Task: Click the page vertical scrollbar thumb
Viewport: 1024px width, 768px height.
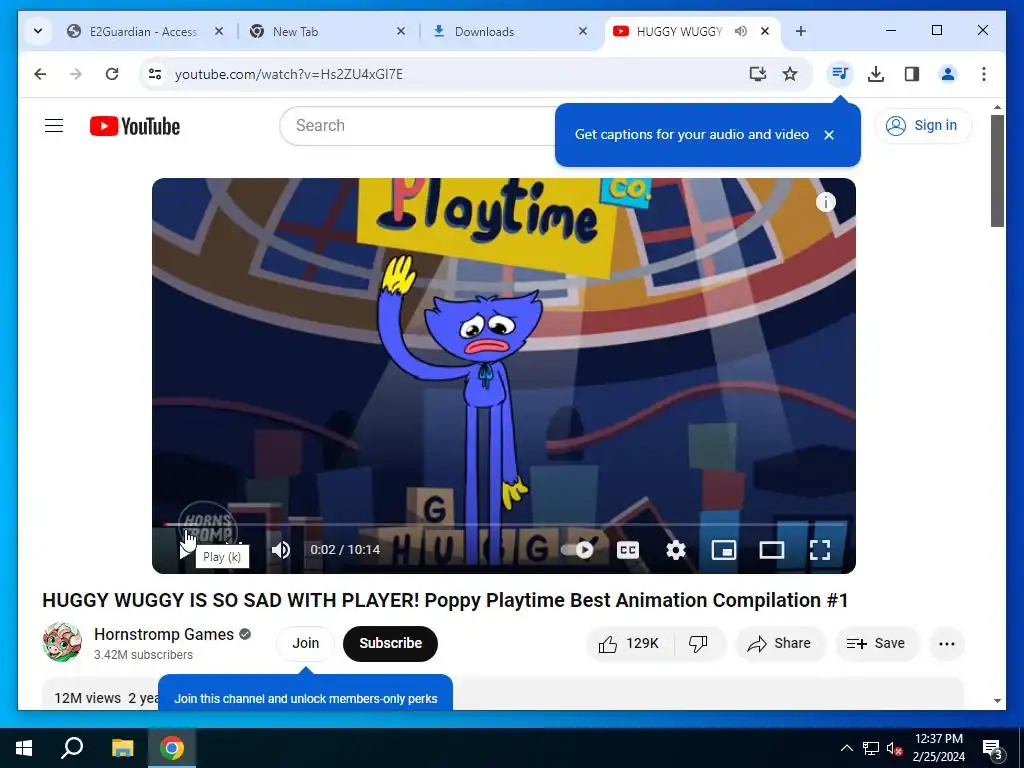Action: click(x=997, y=171)
